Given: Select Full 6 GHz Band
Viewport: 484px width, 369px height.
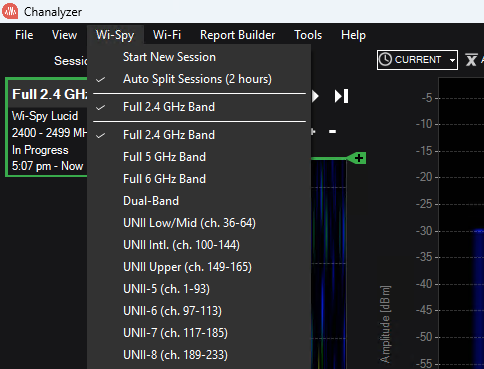Looking at the screenshot, I should [199, 179].
